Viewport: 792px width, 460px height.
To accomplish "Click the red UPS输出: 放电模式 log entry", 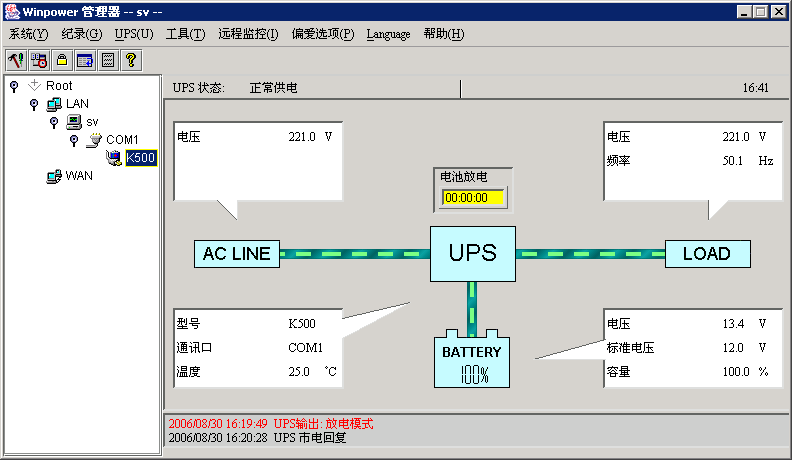I will (271, 424).
